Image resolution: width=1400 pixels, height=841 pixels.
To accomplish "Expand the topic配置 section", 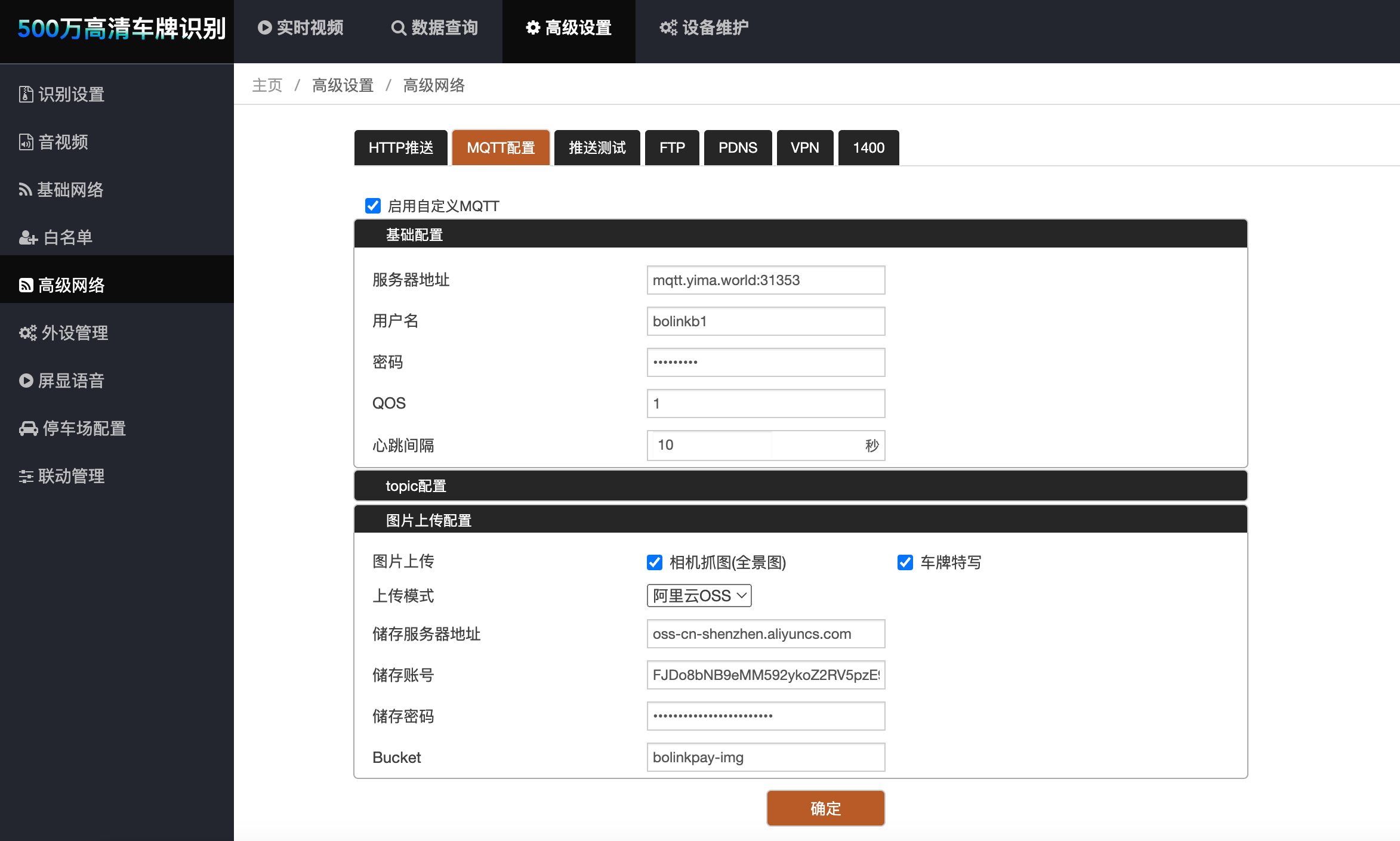I will pyautogui.click(x=800, y=486).
